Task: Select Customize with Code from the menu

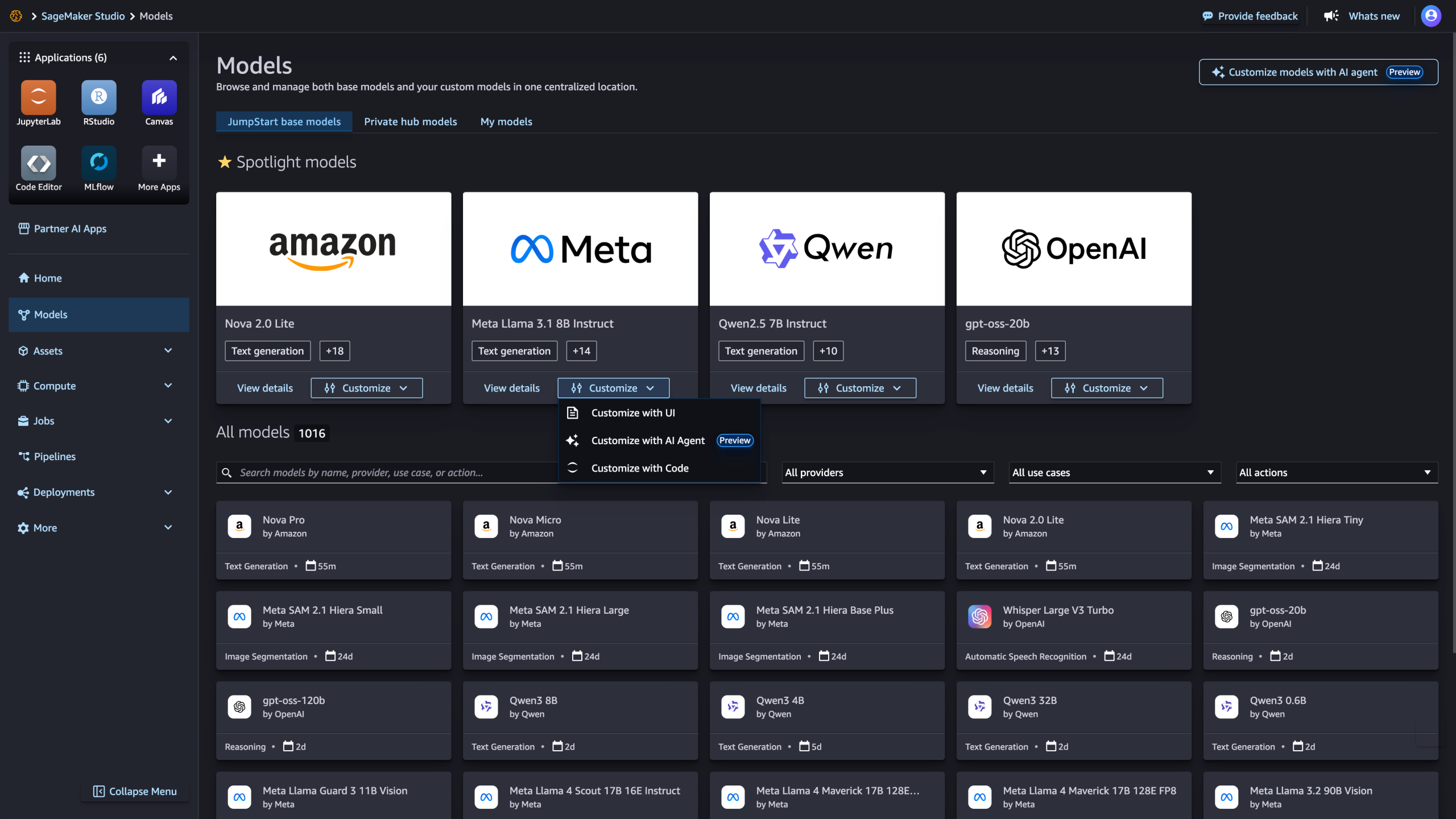Action: pos(639,468)
